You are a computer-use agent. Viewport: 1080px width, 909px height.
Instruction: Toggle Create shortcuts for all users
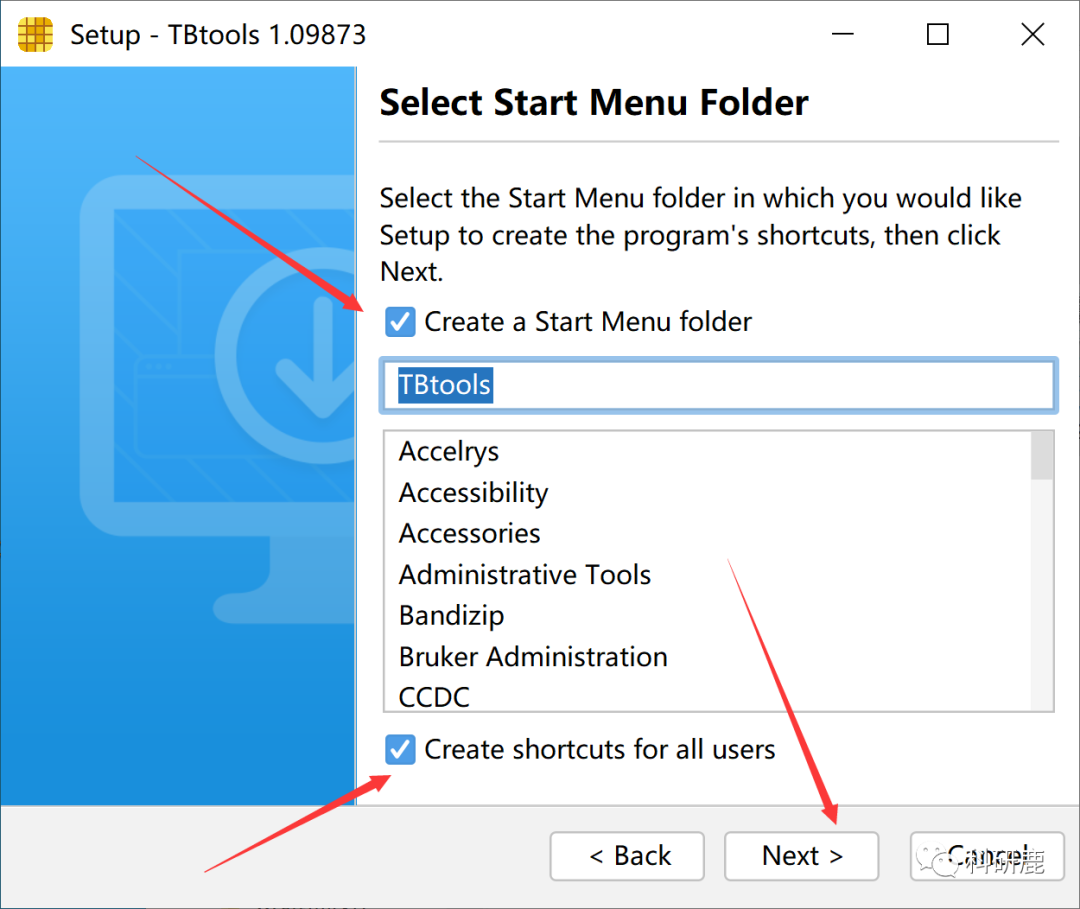pyautogui.click(x=400, y=749)
